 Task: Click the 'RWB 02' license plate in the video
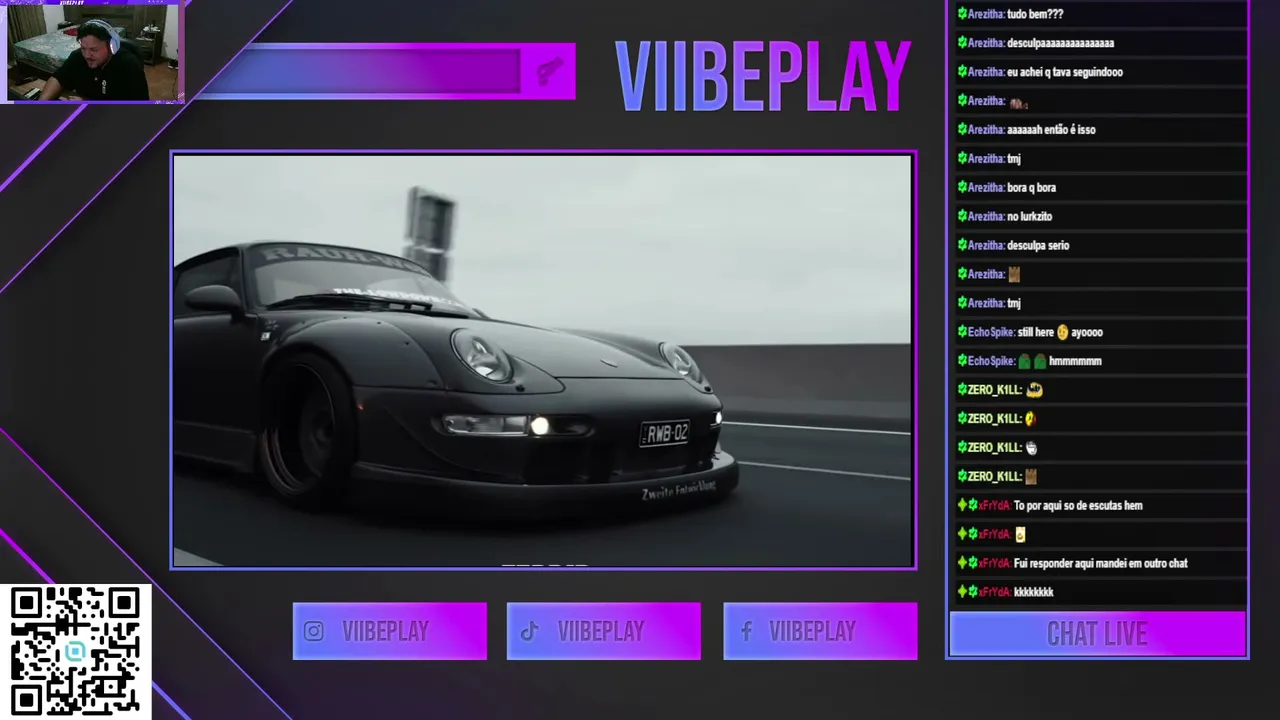[x=665, y=433]
